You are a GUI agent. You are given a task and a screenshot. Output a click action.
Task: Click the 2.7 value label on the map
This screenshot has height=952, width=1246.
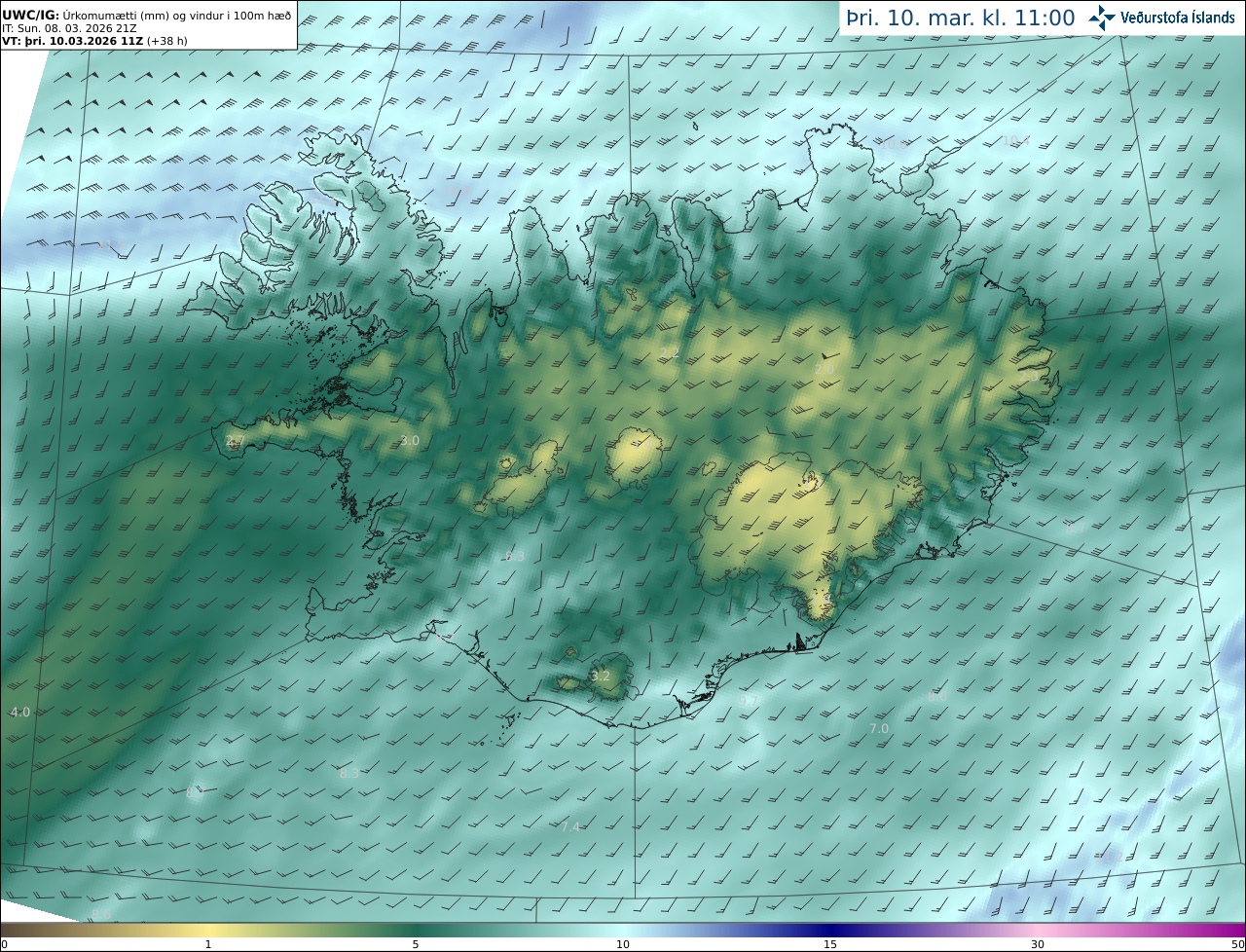pyautogui.click(x=235, y=441)
